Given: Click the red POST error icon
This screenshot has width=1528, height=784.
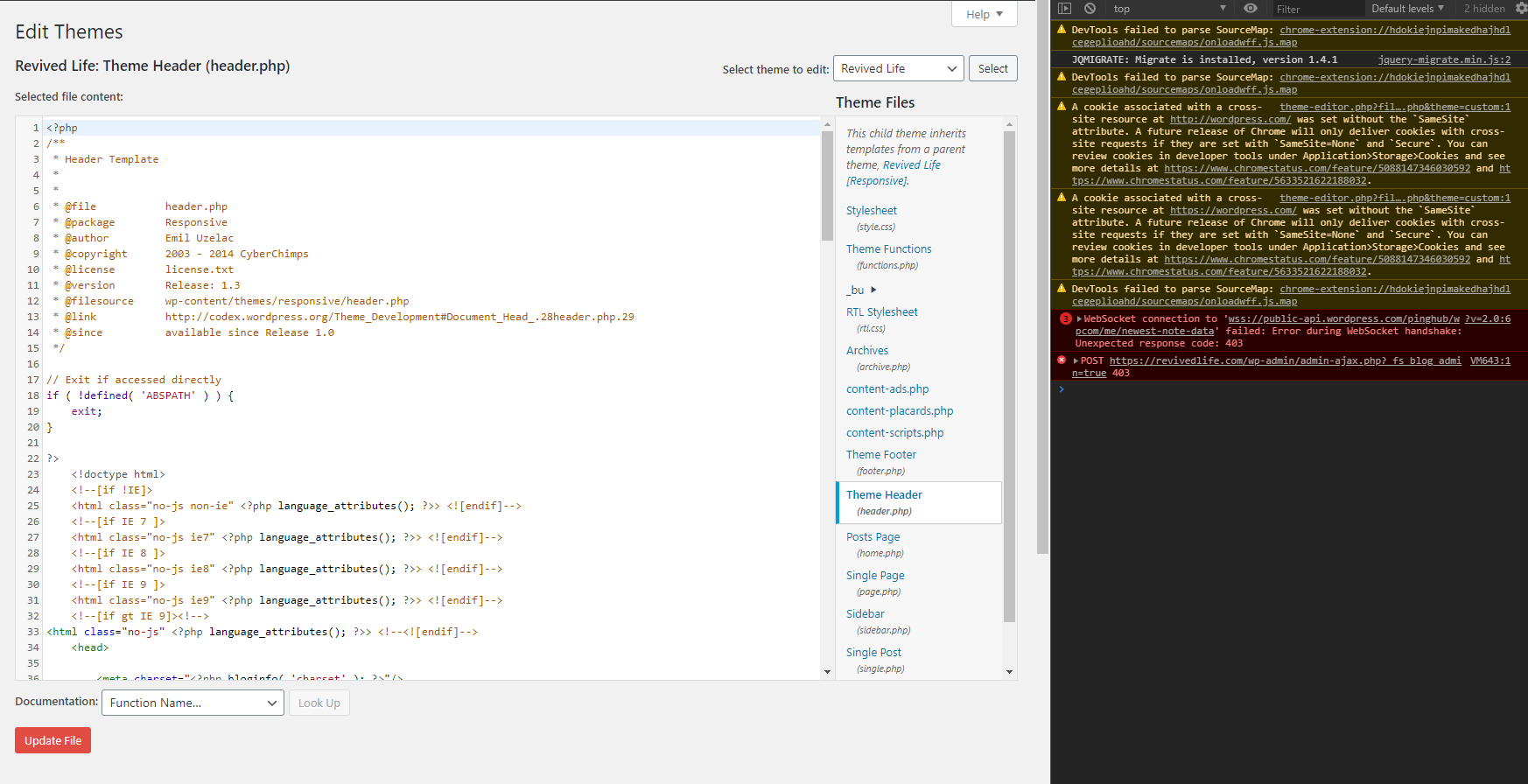Looking at the screenshot, I should (1062, 360).
